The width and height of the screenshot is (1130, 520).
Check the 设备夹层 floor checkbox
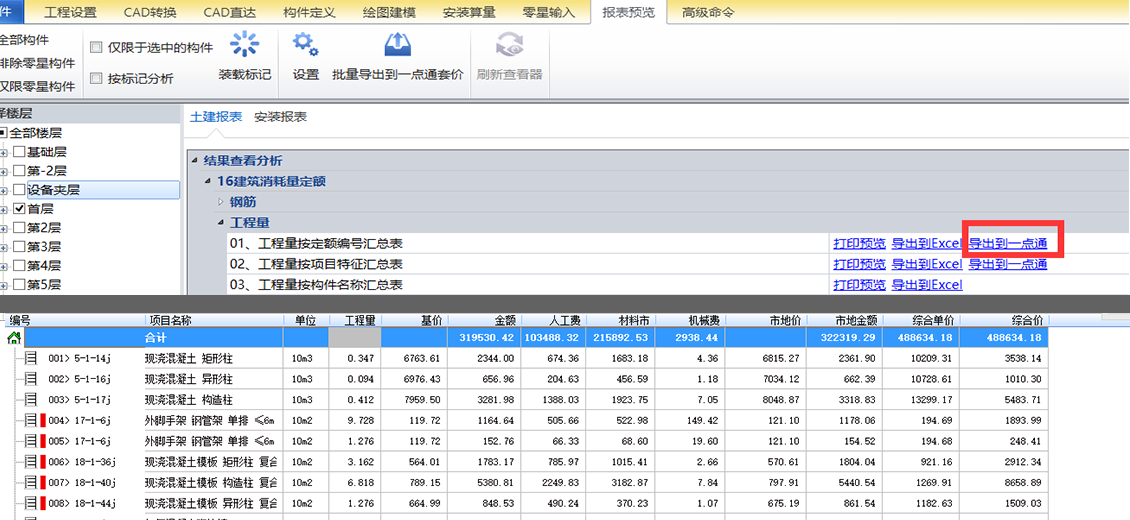tap(19, 190)
